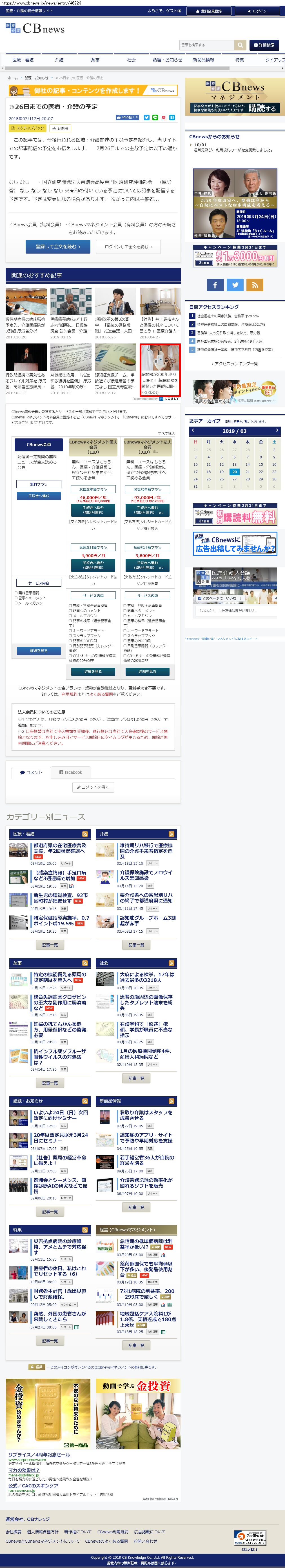Open RSS feed for 新商品情報 category

pyautogui.click(x=172, y=1101)
